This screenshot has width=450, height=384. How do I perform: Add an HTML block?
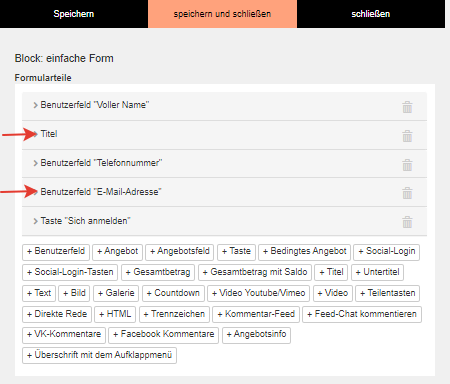pyautogui.click(x=115, y=314)
